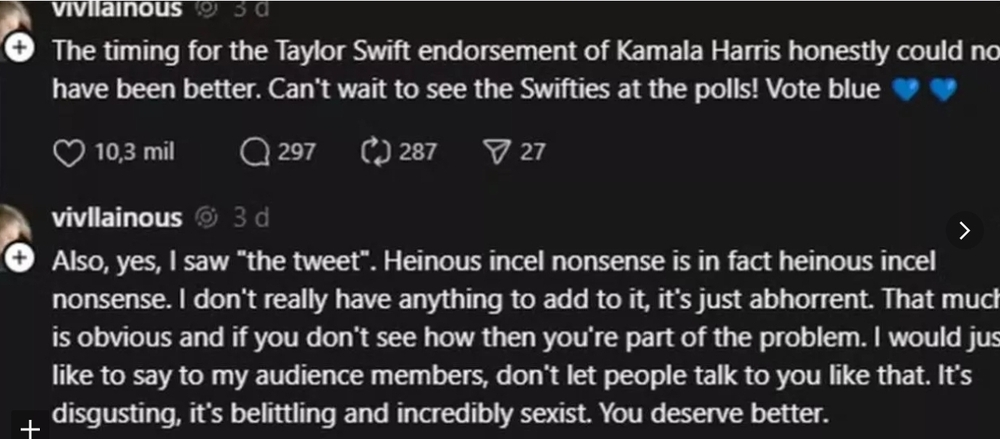Repost using the circular arrows icon
Image resolution: width=1000 pixels, height=439 pixels.
372,152
